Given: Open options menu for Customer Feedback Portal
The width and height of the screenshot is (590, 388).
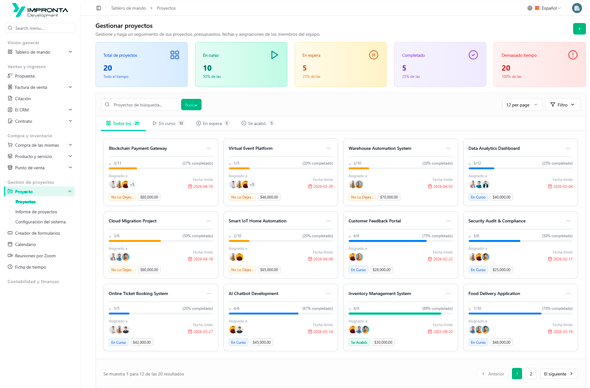Looking at the screenshot, I should (x=449, y=221).
